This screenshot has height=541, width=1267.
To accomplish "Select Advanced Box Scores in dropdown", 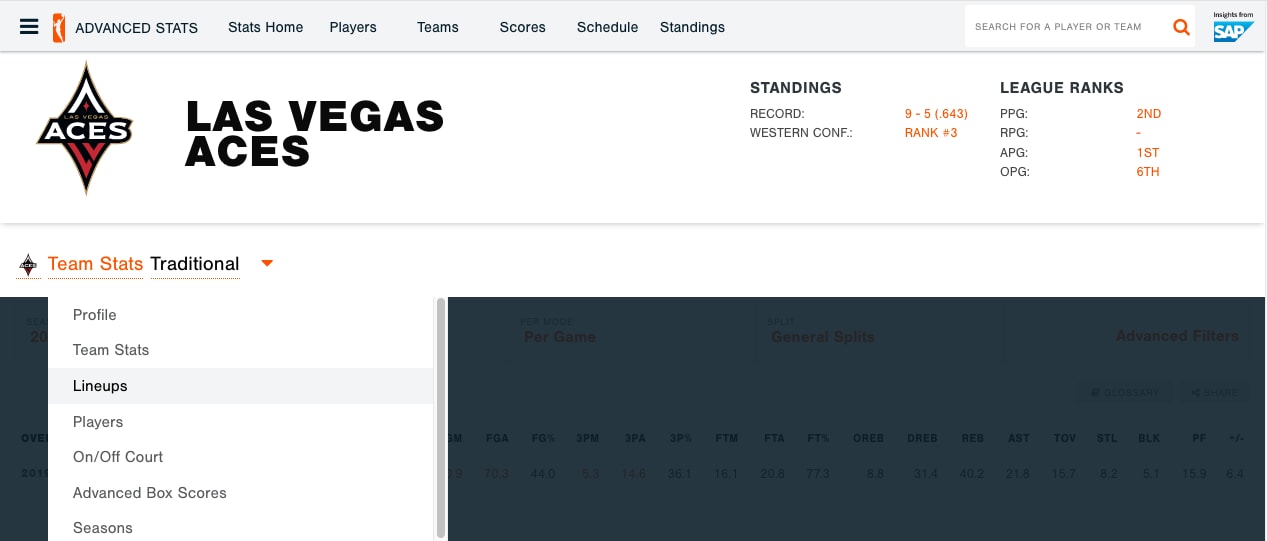I will [240, 493].
